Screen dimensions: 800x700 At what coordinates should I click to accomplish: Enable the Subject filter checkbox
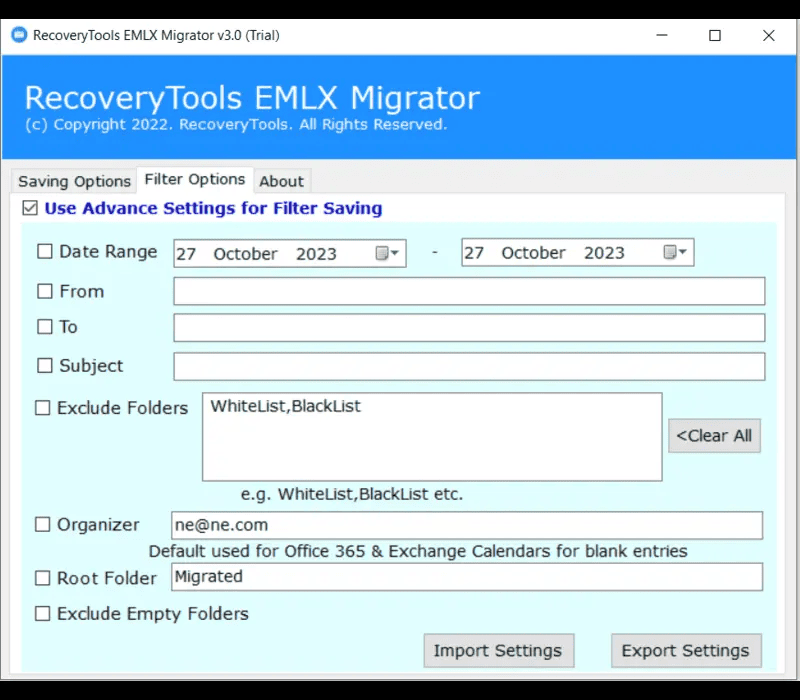pos(45,365)
